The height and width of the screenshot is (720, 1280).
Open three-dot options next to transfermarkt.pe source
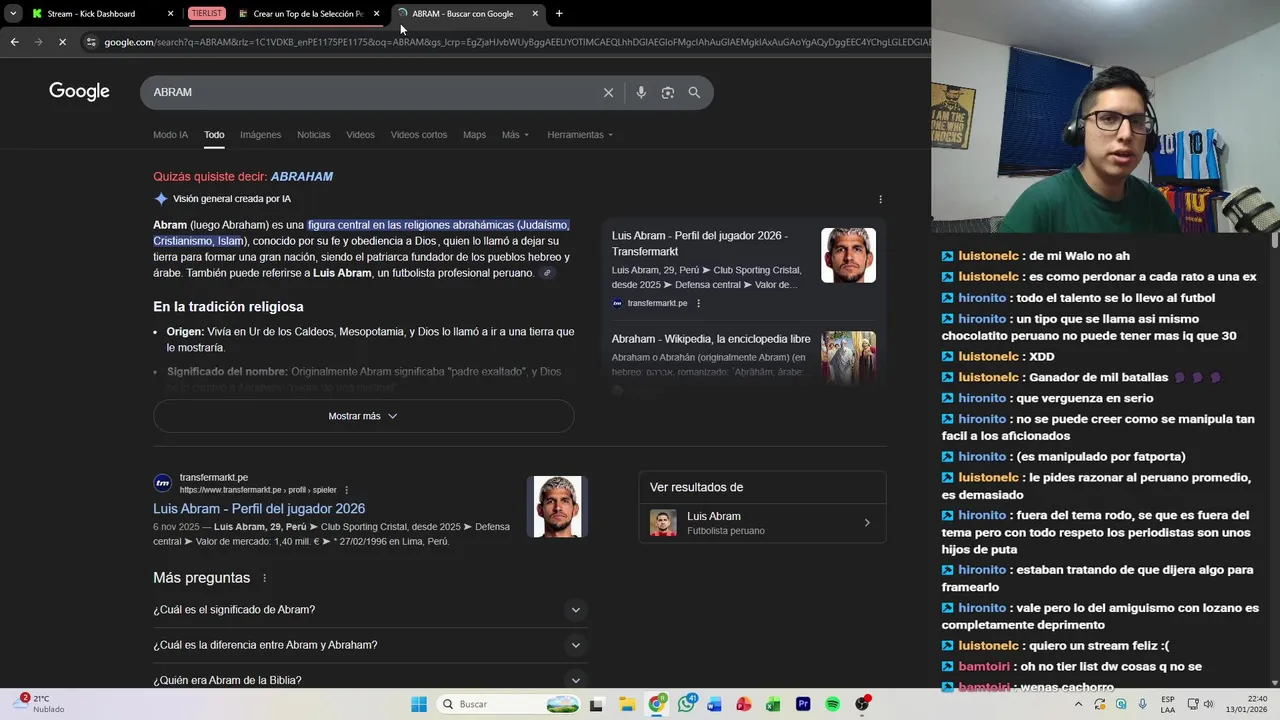tap(698, 303)
